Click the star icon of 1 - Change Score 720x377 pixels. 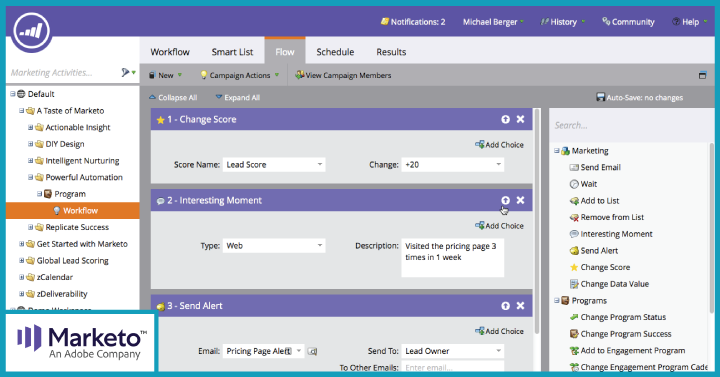(160, 120)
